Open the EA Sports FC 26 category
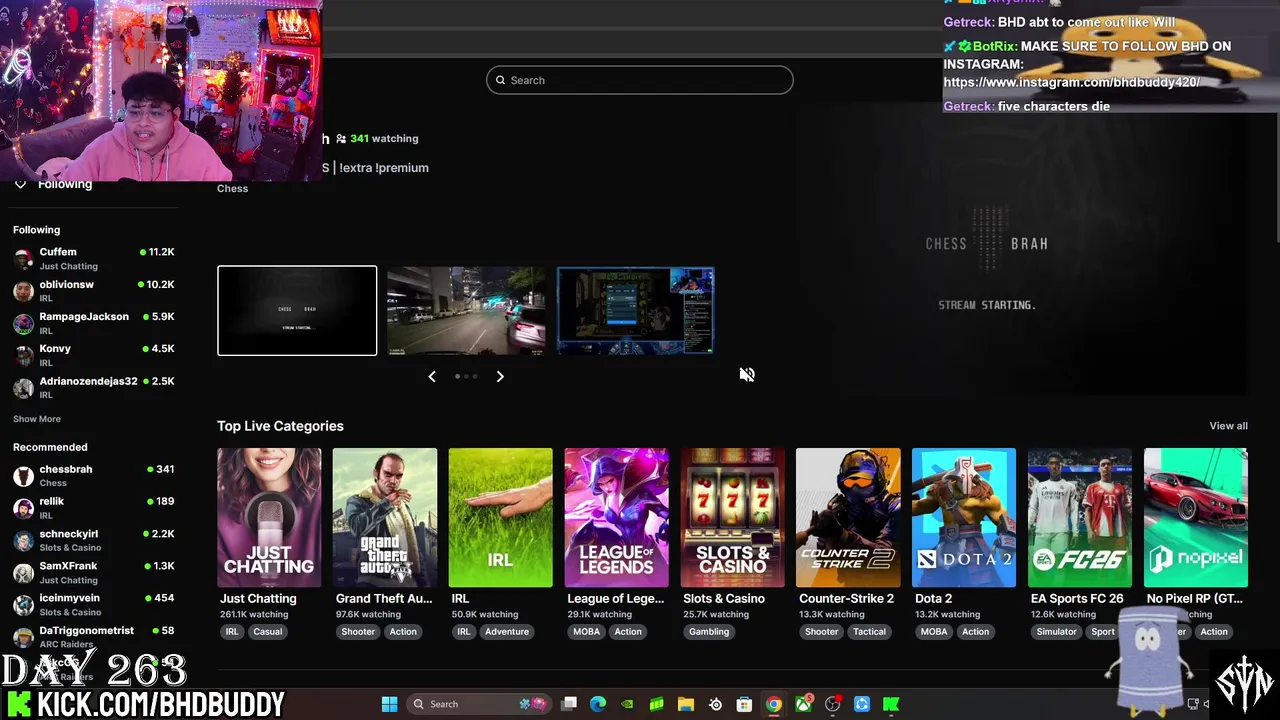Screen dimensions: 1280x720 (1080, 517)
